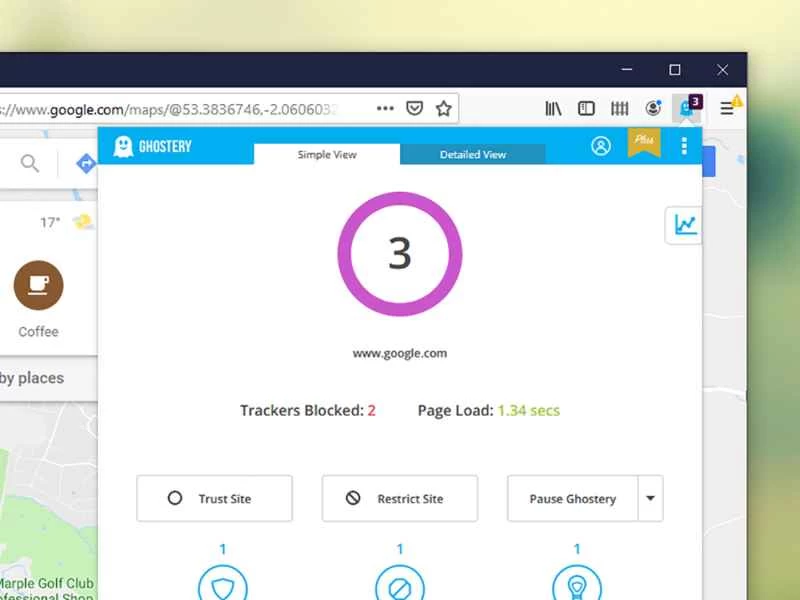Click the Restrict Site button
This screenshot has width=800, height=600.
click(399, 498)
